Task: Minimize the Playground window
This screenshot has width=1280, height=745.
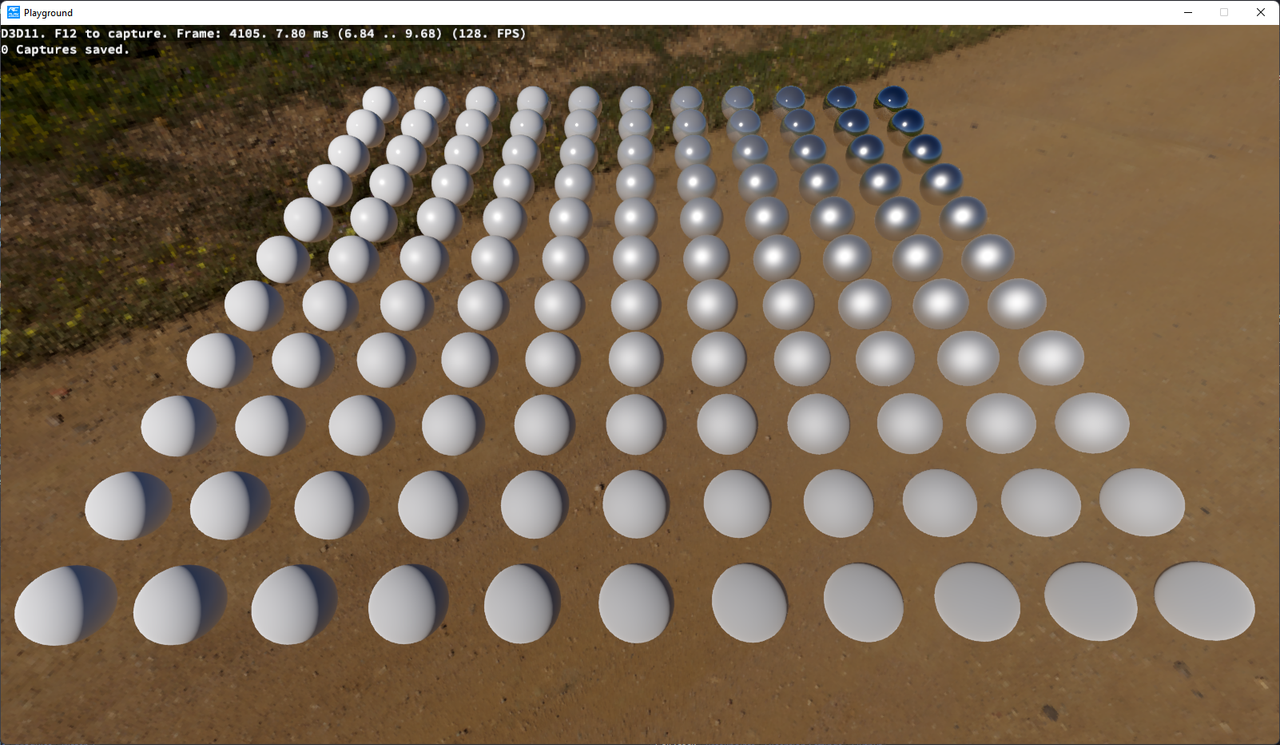Action: [x=1187, y=13]
